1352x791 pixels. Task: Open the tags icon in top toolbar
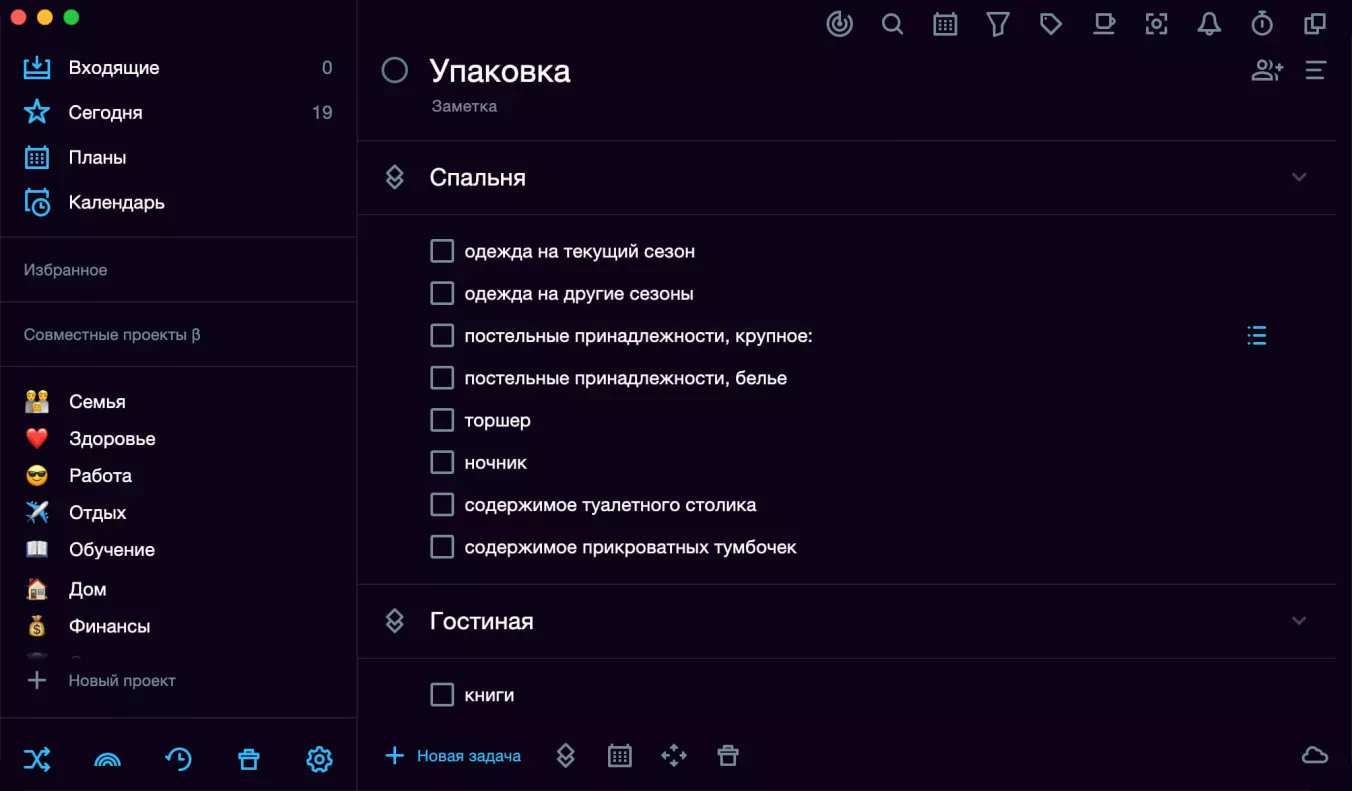point(1051,24)
